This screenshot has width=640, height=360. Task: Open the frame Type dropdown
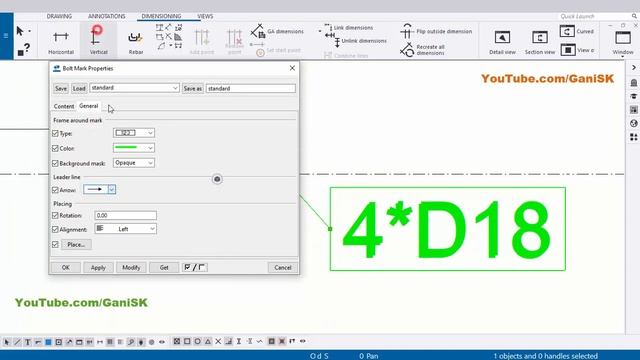(x=134, y=133)
